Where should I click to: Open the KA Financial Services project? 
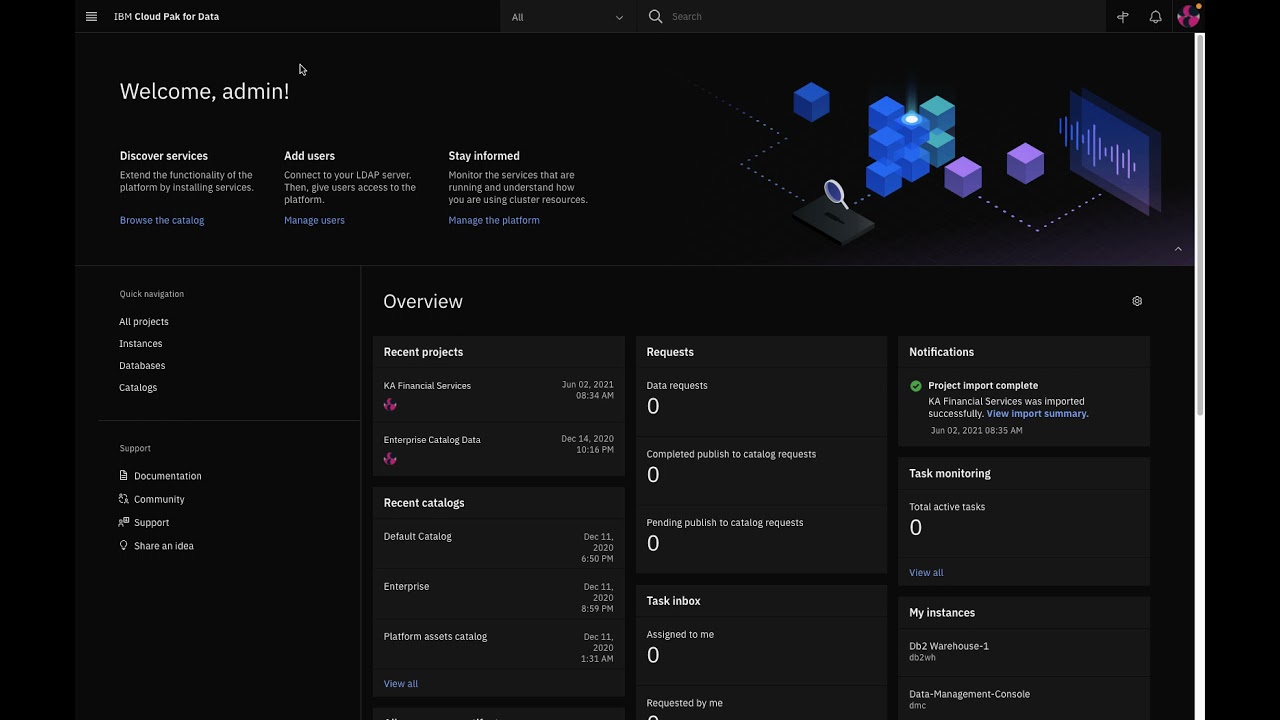(x=427, y=386)
